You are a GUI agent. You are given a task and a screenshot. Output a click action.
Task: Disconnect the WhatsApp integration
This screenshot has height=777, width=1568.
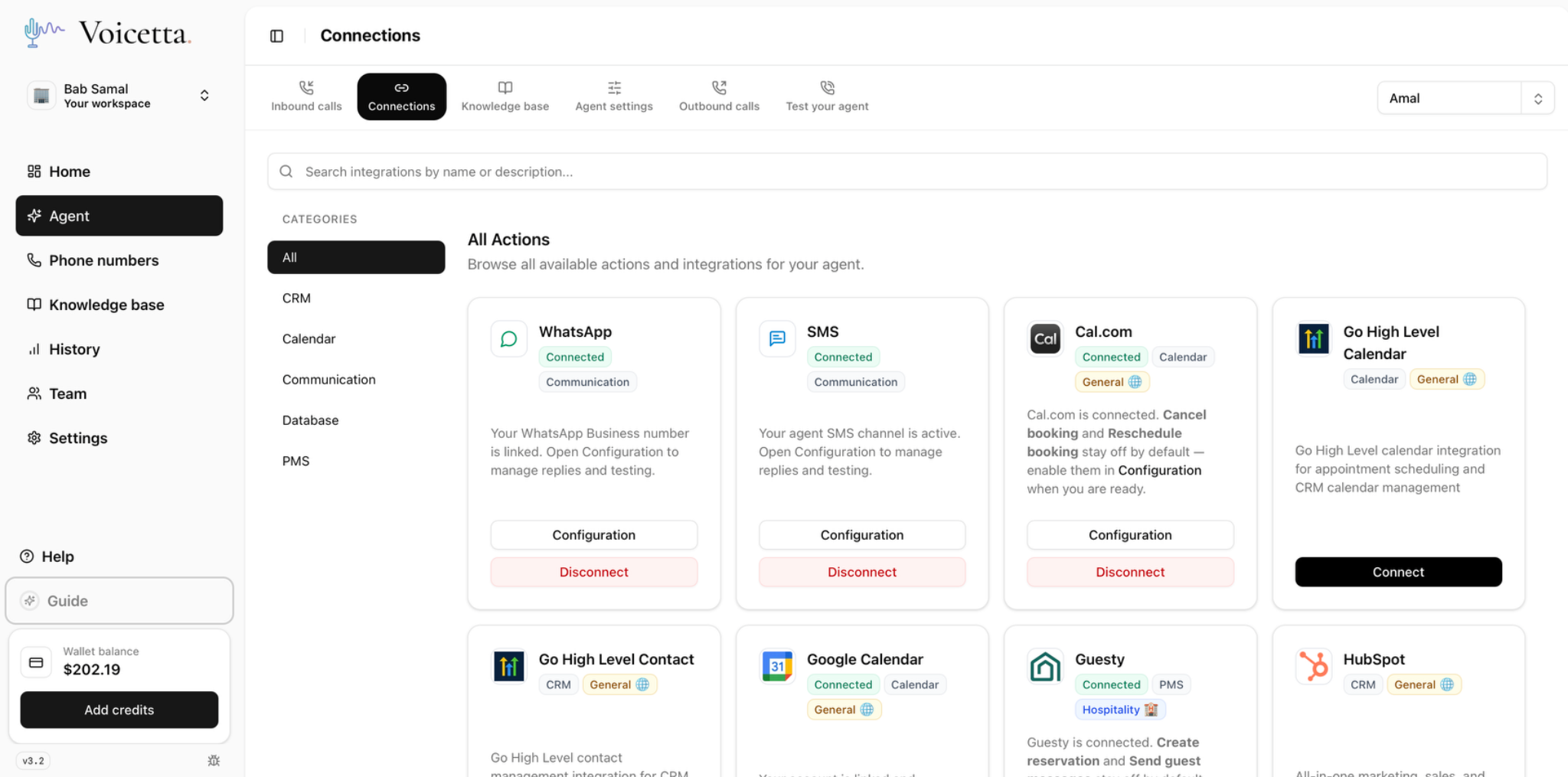point(594,572)
